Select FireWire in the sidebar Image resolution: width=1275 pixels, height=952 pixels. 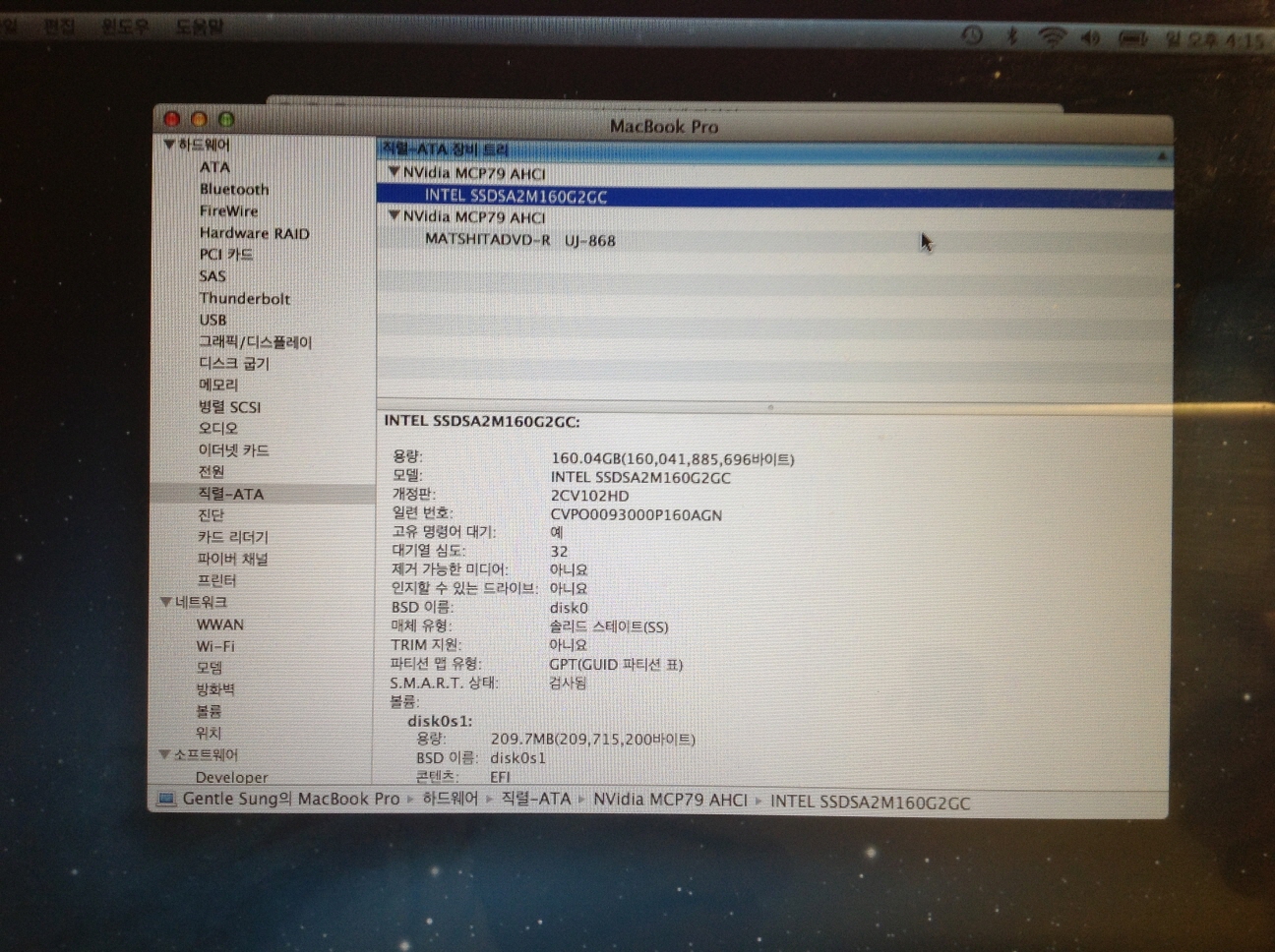click(x=228, y=210)
